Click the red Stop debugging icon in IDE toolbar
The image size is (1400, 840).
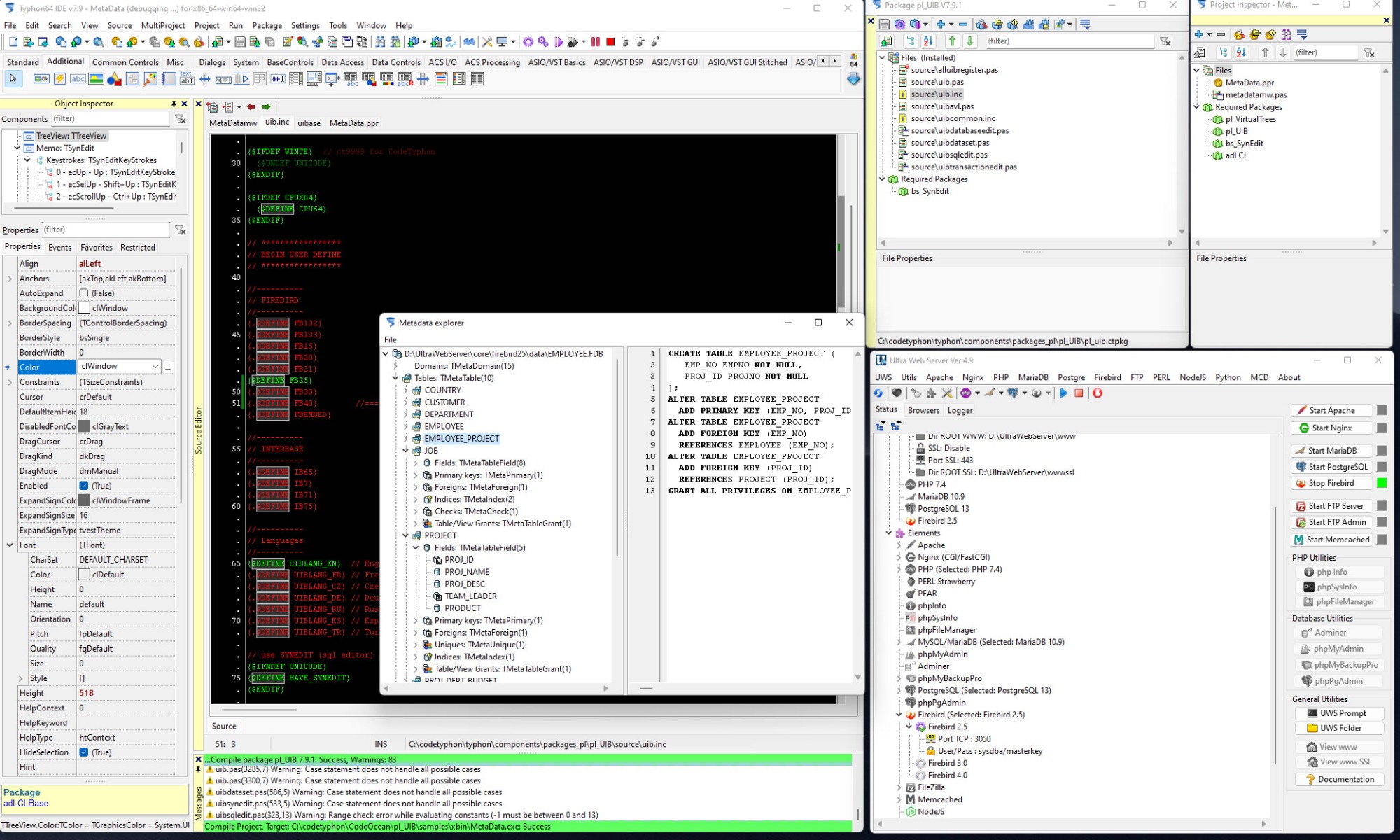tap(610, 42)
